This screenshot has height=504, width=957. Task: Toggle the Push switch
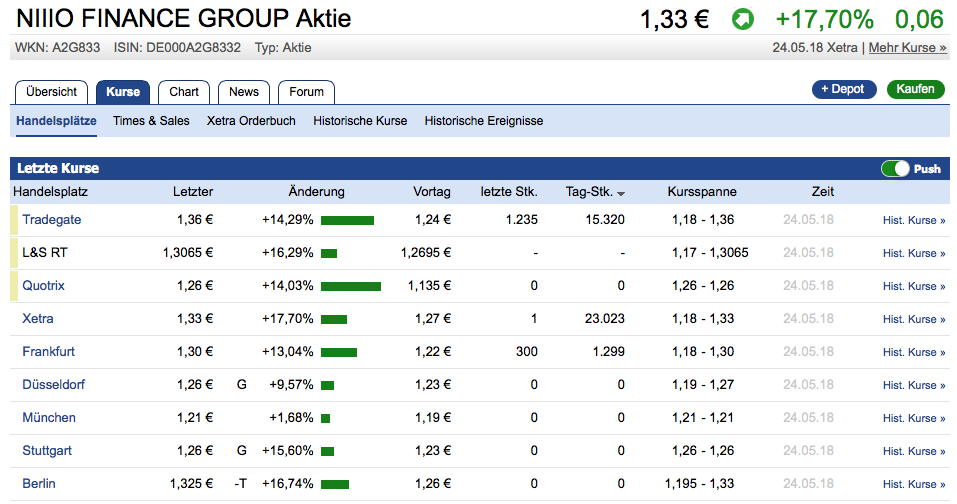(x=895, y=169)
